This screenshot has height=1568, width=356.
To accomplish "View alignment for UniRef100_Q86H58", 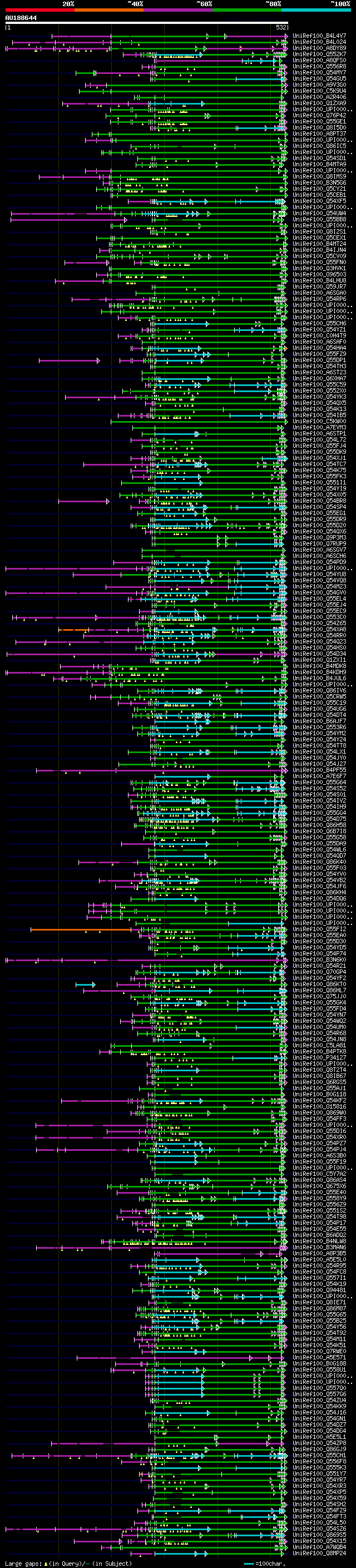I will 319,825.
